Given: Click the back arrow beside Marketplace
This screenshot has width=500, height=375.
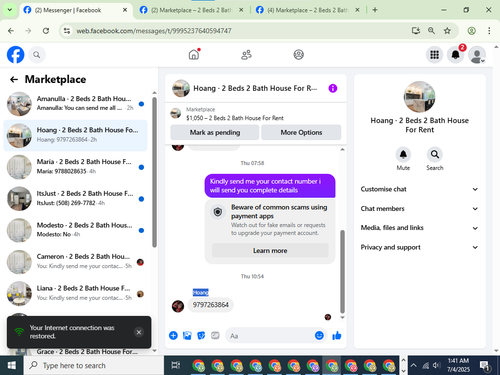Looking at the screenshot, I should point(14,79).
